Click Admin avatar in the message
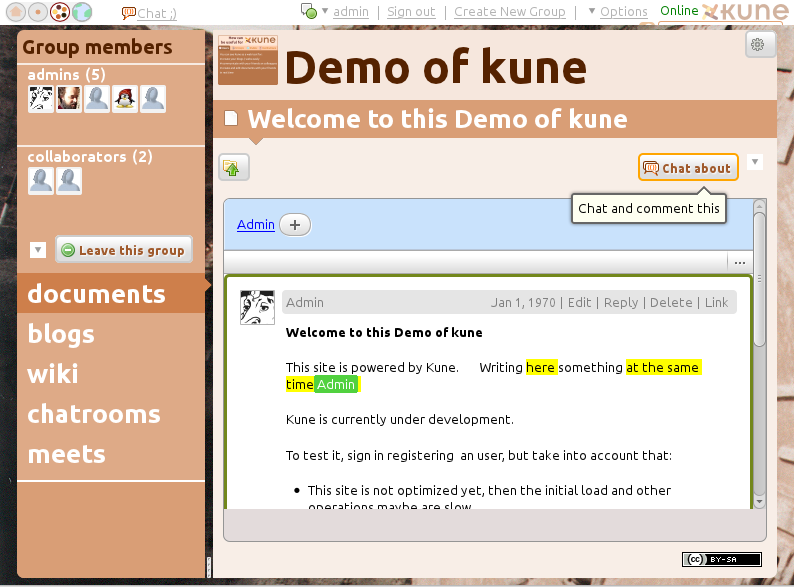The width and height of the screenshot is (794, 587). pos(257,307)
